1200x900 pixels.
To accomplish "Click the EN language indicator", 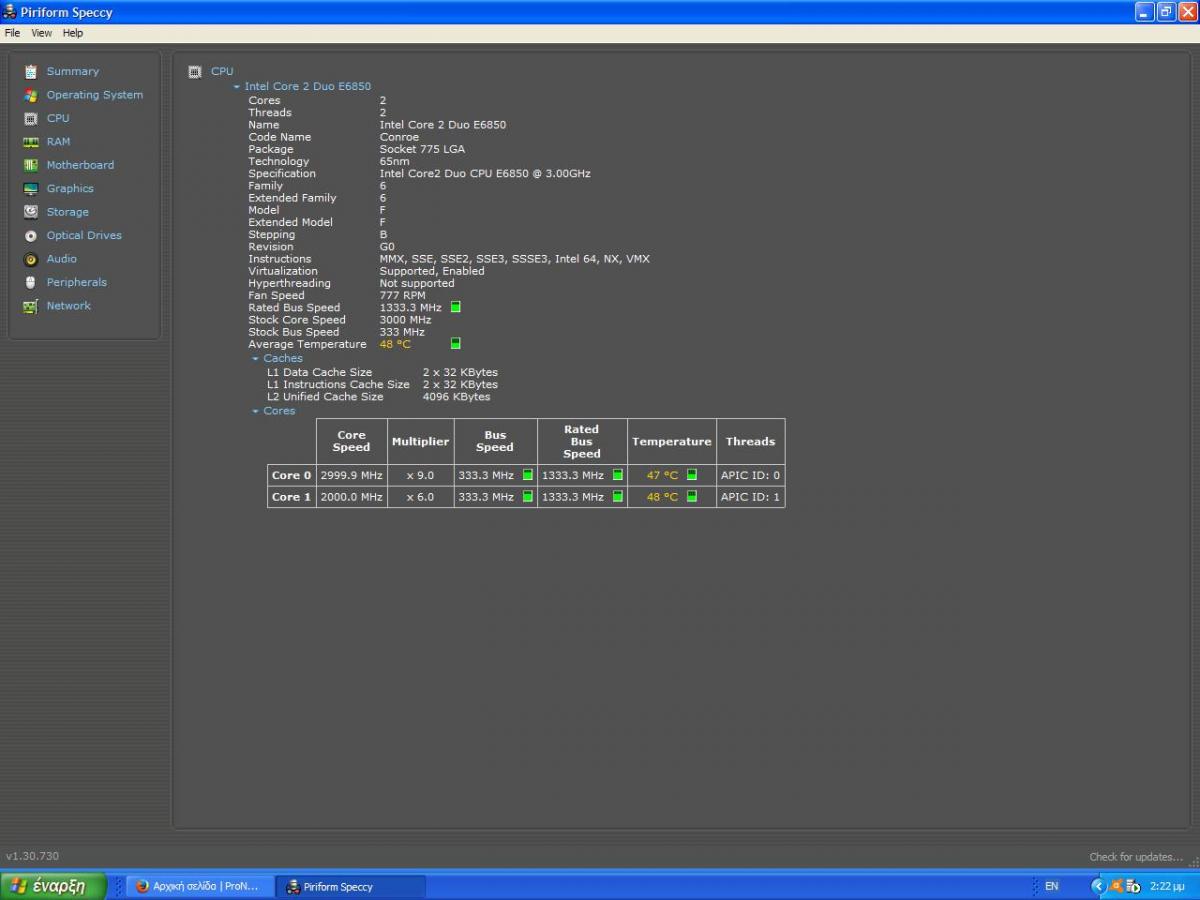I will click(1051, 886).
